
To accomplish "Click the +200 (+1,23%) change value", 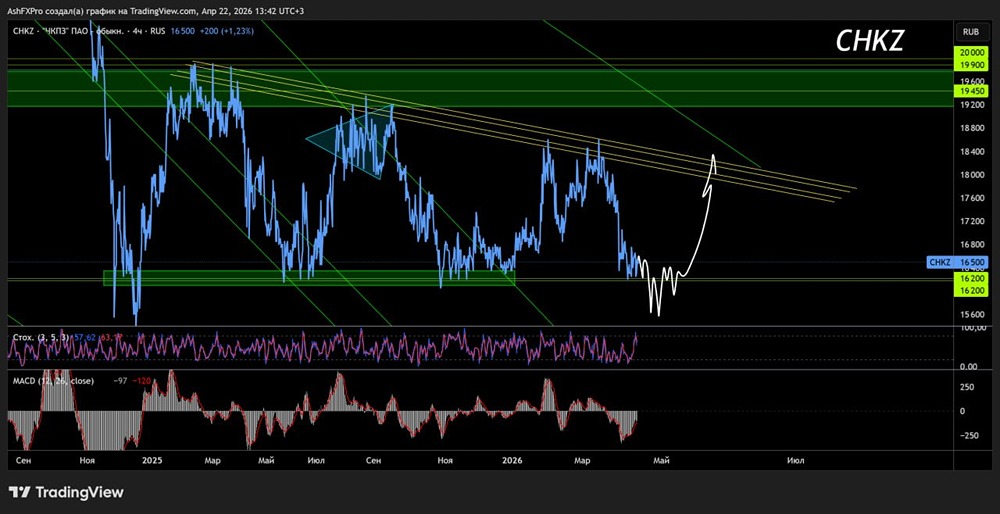I will [x=225, y=31].
